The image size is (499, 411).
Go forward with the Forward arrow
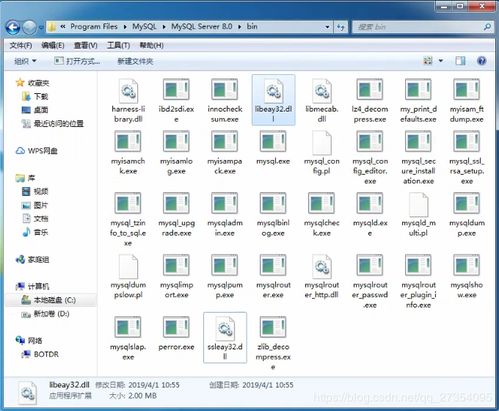(x=30, y=27)
